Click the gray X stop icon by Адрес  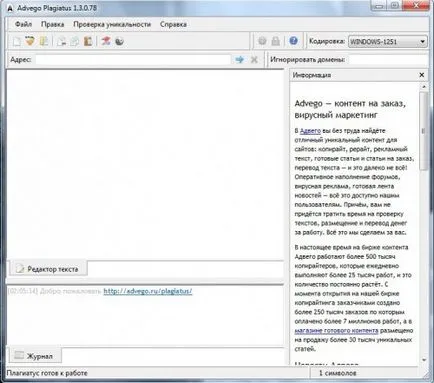point(254,60)
